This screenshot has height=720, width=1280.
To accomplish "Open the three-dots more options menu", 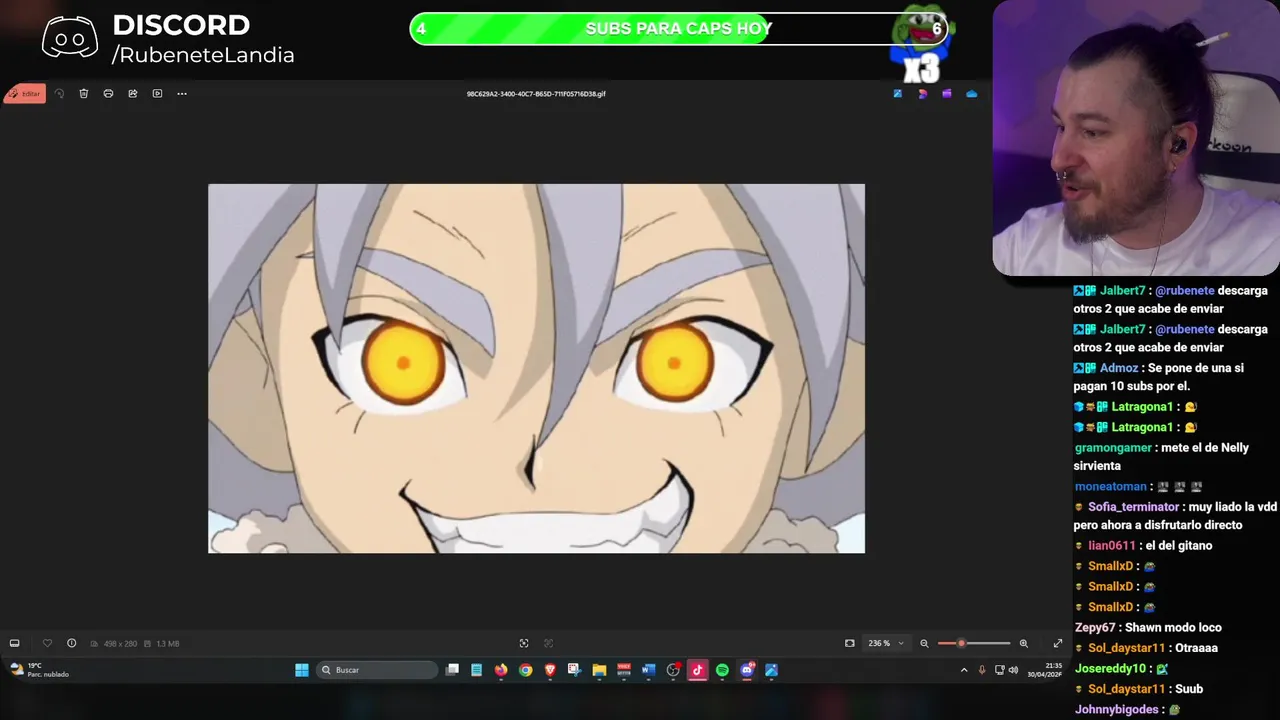I will [182, 94].
